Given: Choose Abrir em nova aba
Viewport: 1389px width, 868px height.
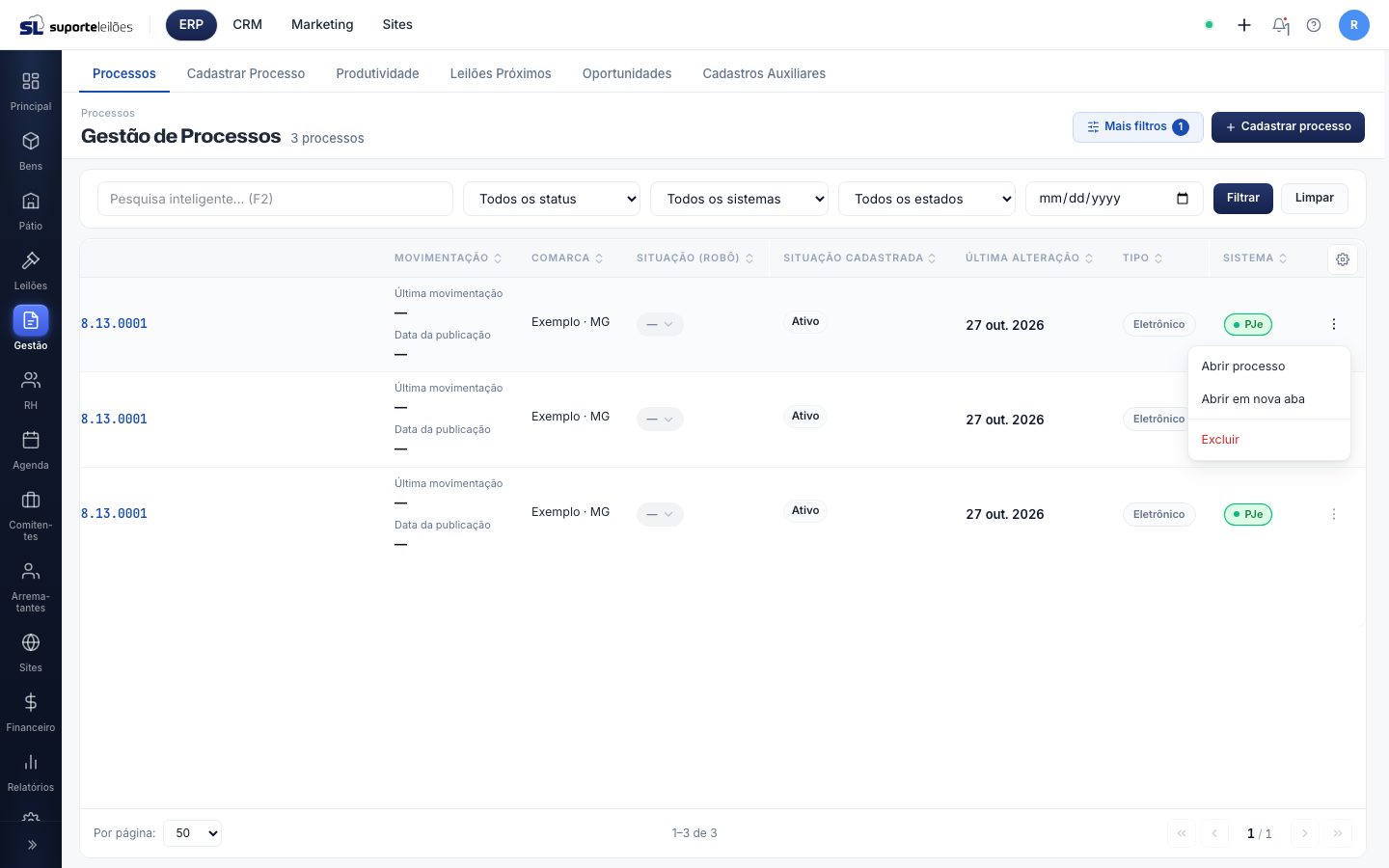Looking at the screenshot, I should tap(1269, 399).
